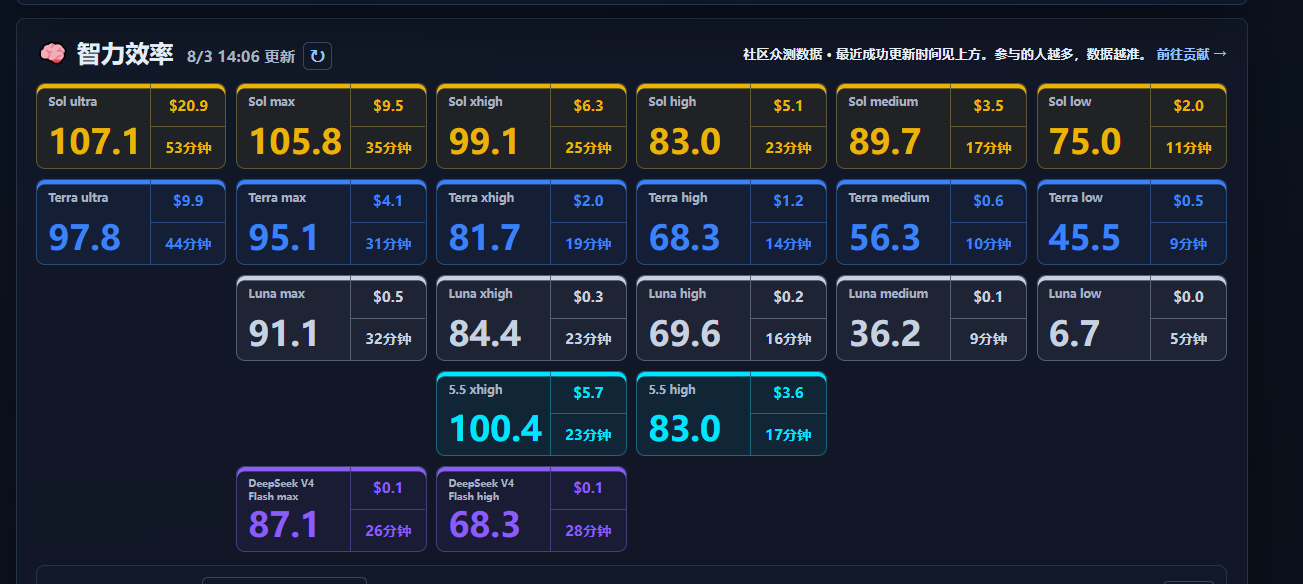Screen dimensions: 1303x584
Task: Select the Terra ultra card label
Action: pyautogui.click(x=78, y=198)
